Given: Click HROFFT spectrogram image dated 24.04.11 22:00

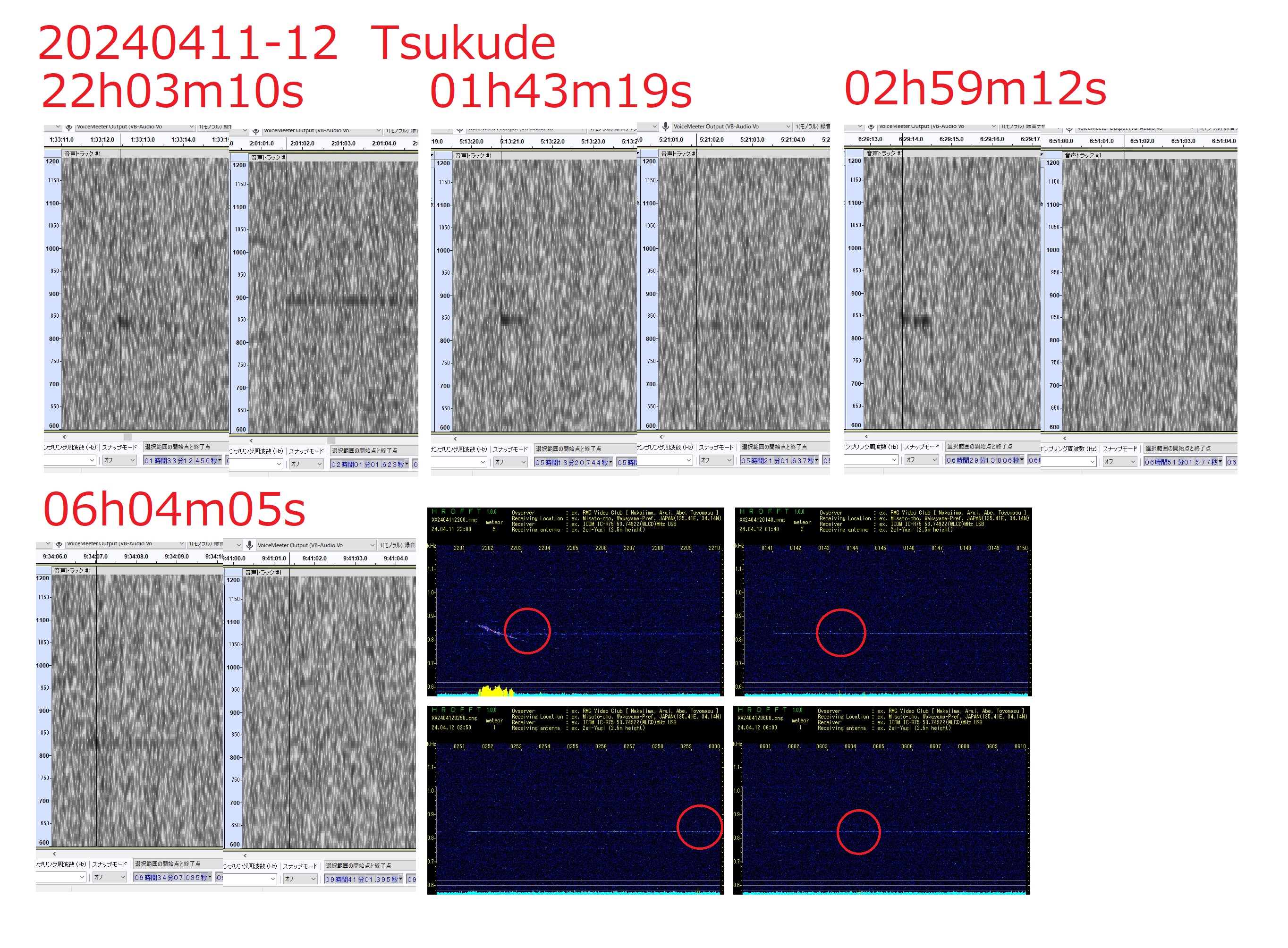Looking at the screenshot, I should pos(575,601).
